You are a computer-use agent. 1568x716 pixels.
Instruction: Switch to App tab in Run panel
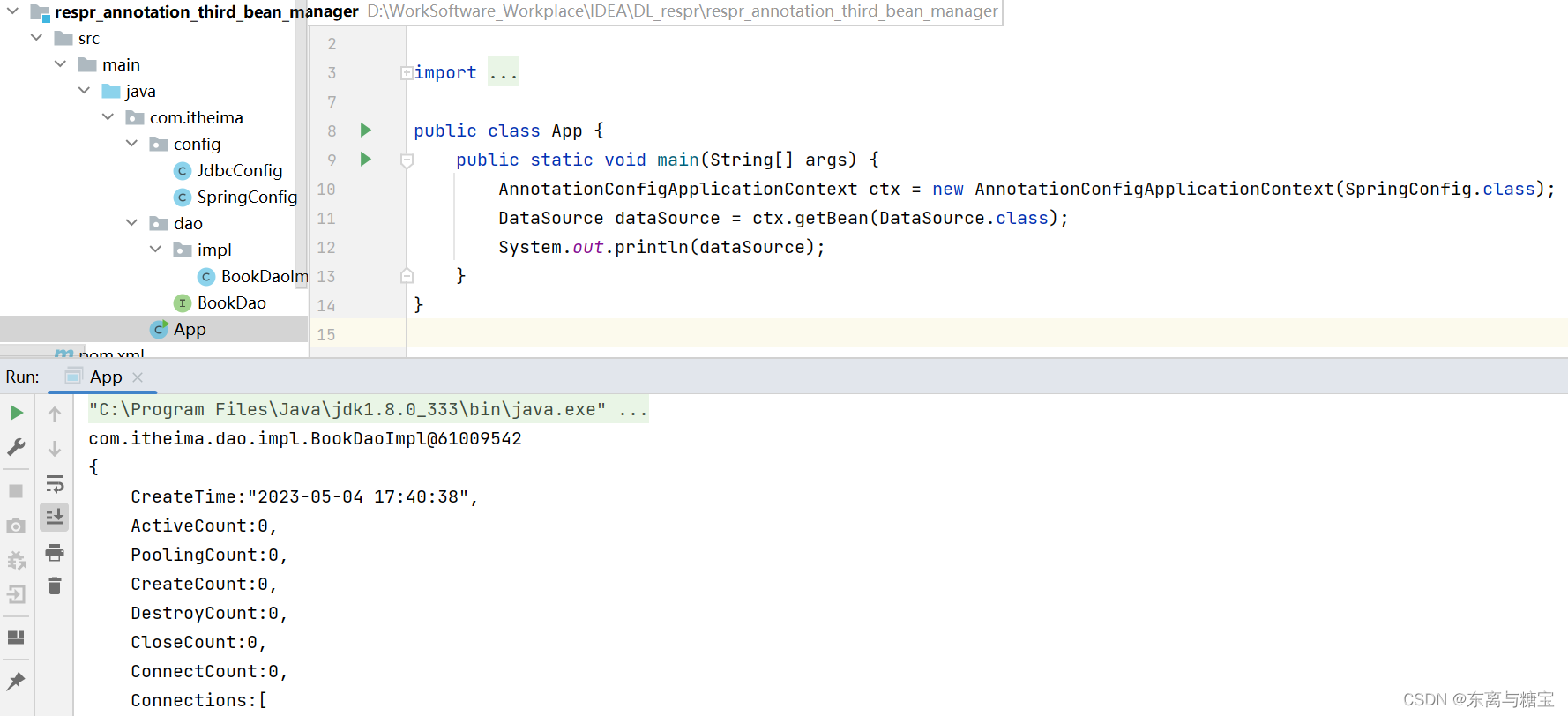click(x=106, y=377)
